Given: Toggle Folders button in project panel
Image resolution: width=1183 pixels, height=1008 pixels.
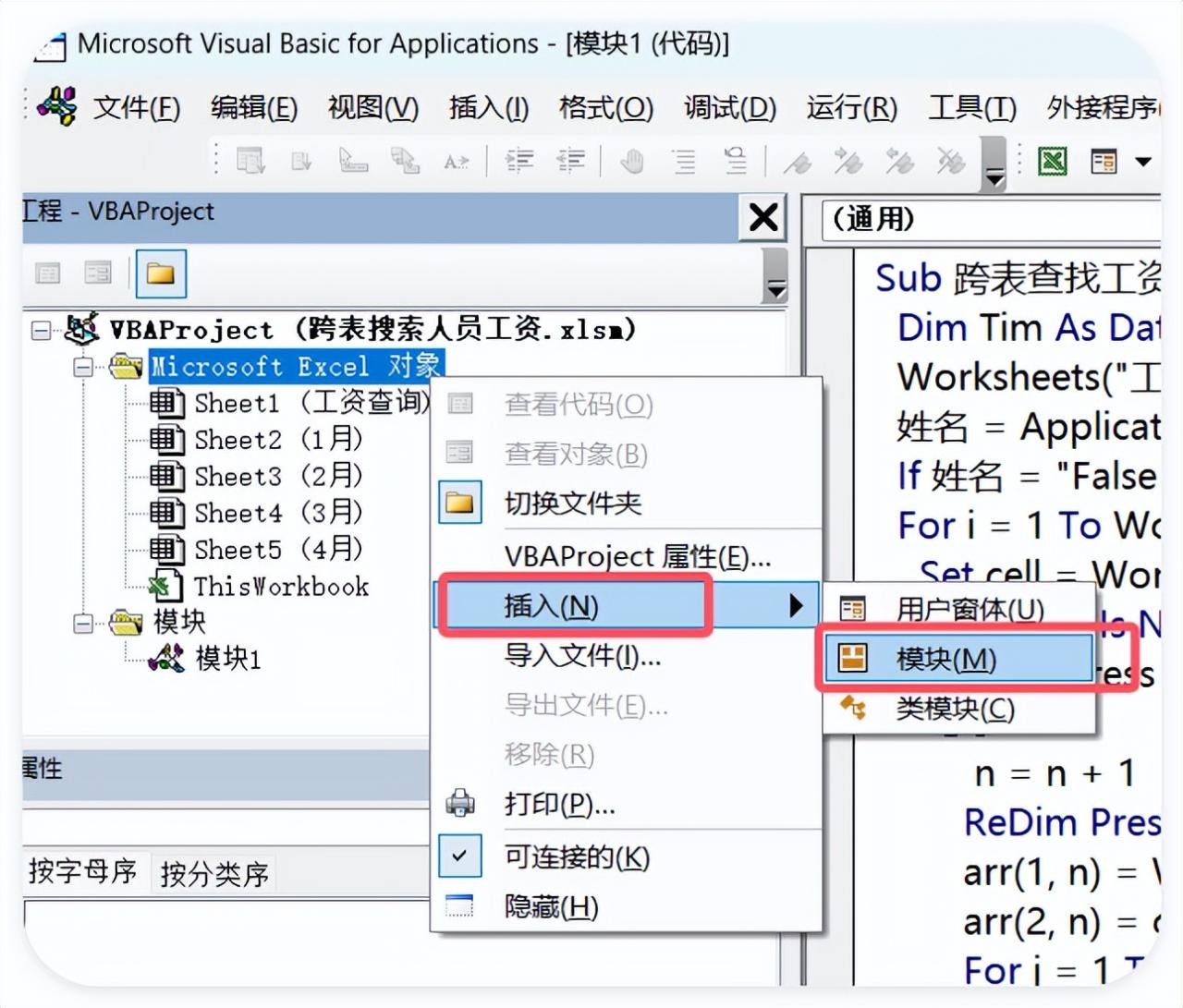Looking at the screenshot, I should coord(161,273).
